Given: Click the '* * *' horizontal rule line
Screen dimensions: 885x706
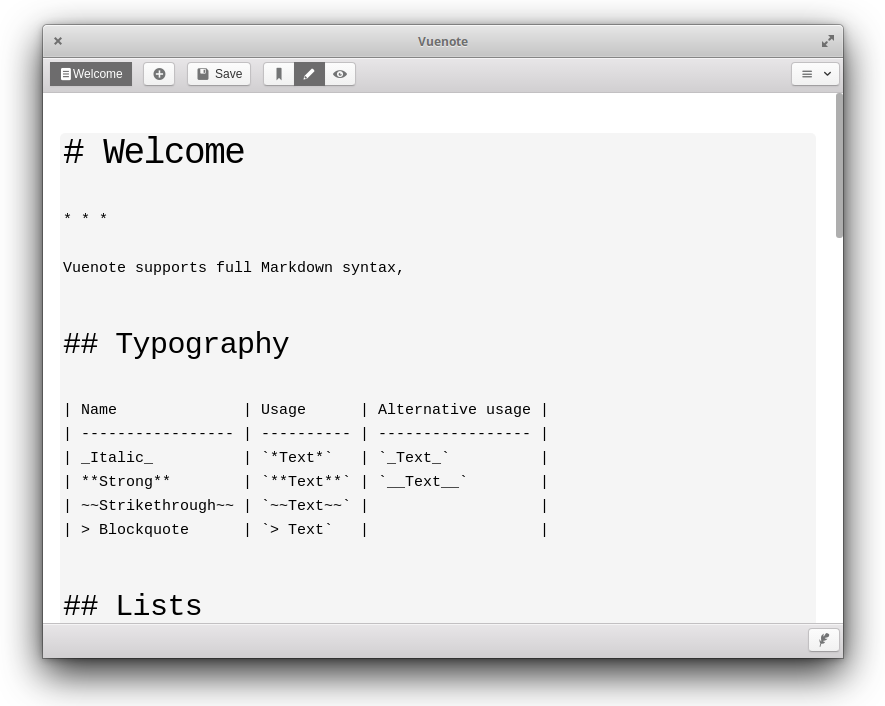Looking at the screenshot, I should tap(85, 217).
